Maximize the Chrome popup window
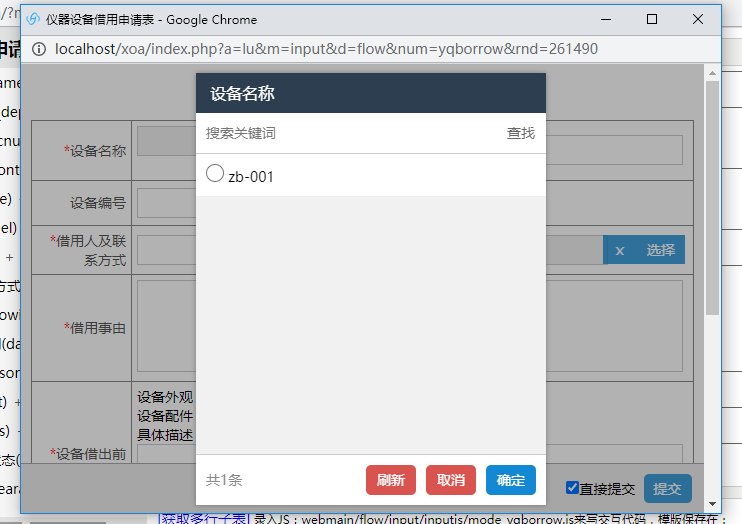 tap(652, 19)
